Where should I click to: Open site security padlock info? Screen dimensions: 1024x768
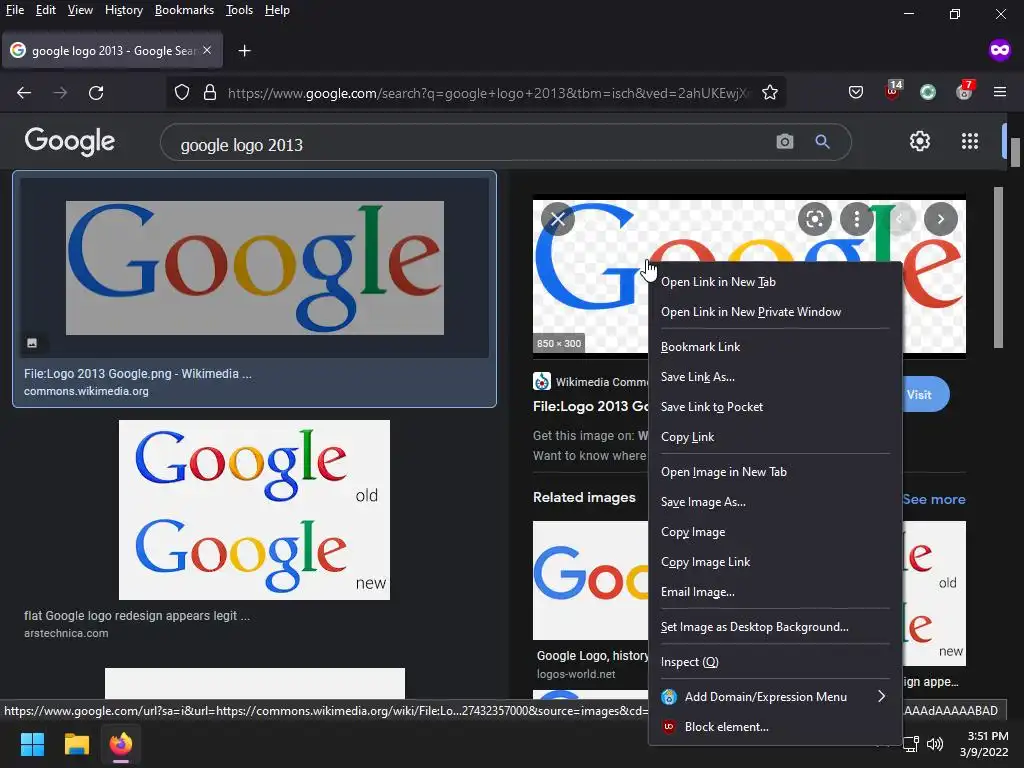click(x=210, y=93)
